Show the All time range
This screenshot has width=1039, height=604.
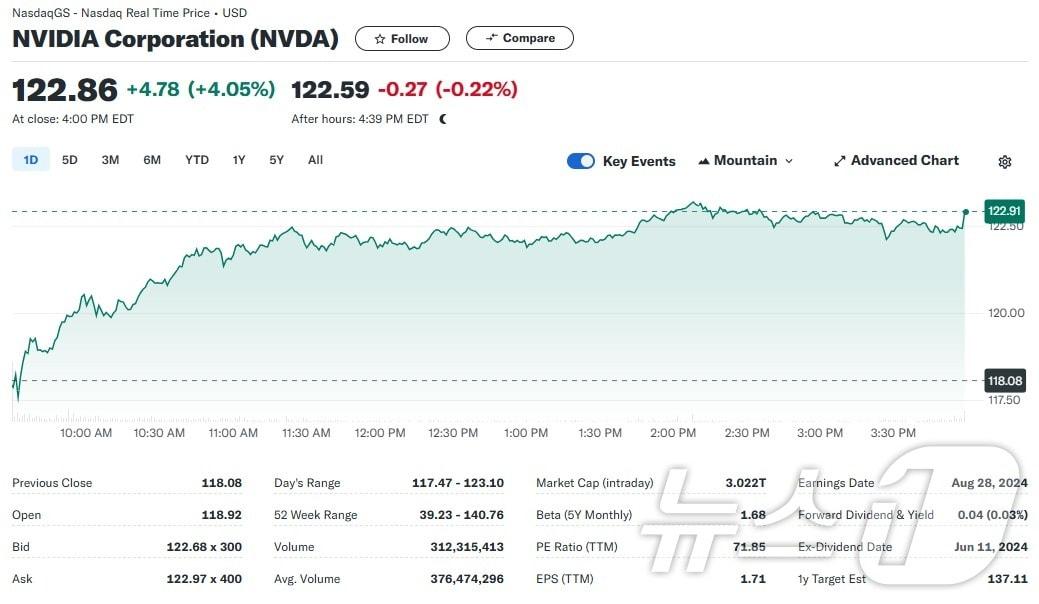[315, 160]
